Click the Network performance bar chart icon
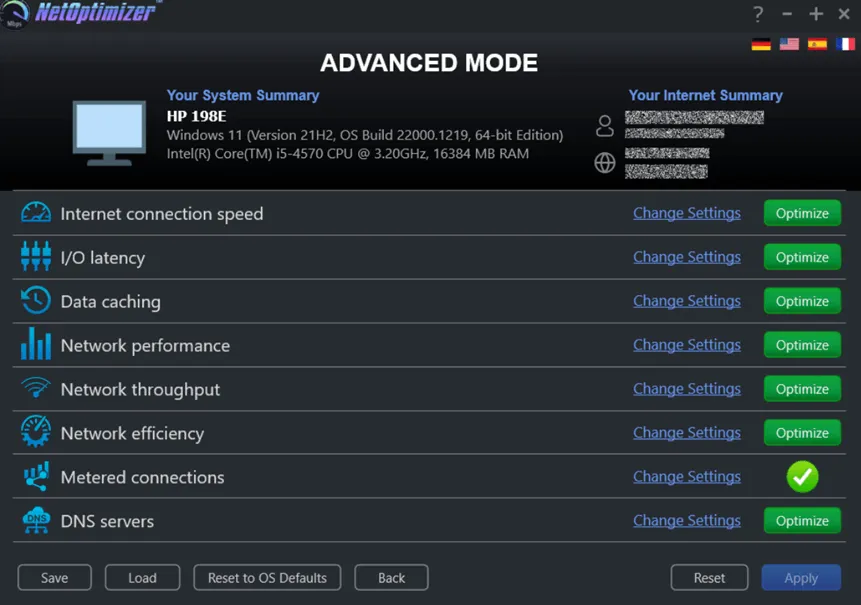Viewport: 861px width, 605px height. click(36, 345)
